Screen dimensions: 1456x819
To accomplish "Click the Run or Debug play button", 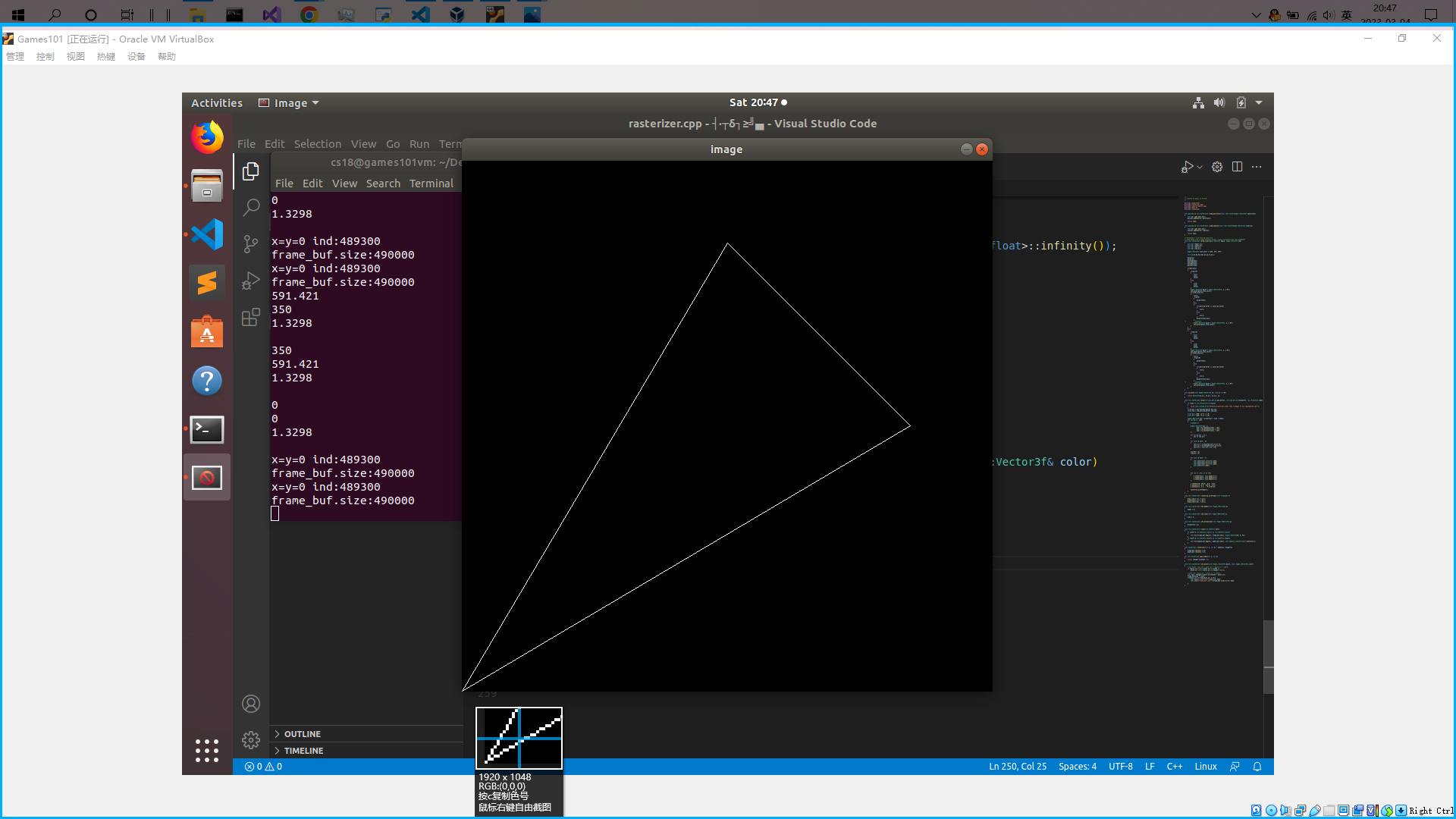I will pos(1187,167).
